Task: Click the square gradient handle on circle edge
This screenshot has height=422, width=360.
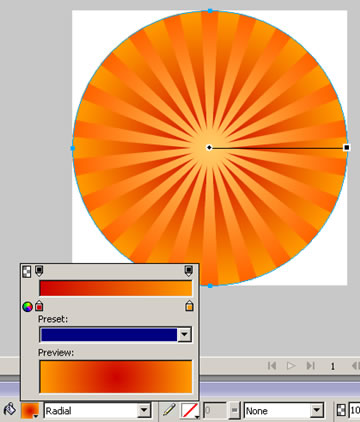Action: click(x=347, y=147)
